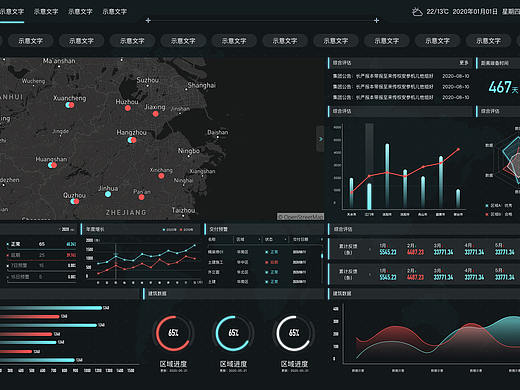Select the Huzhou red map marker

point(128,108)
